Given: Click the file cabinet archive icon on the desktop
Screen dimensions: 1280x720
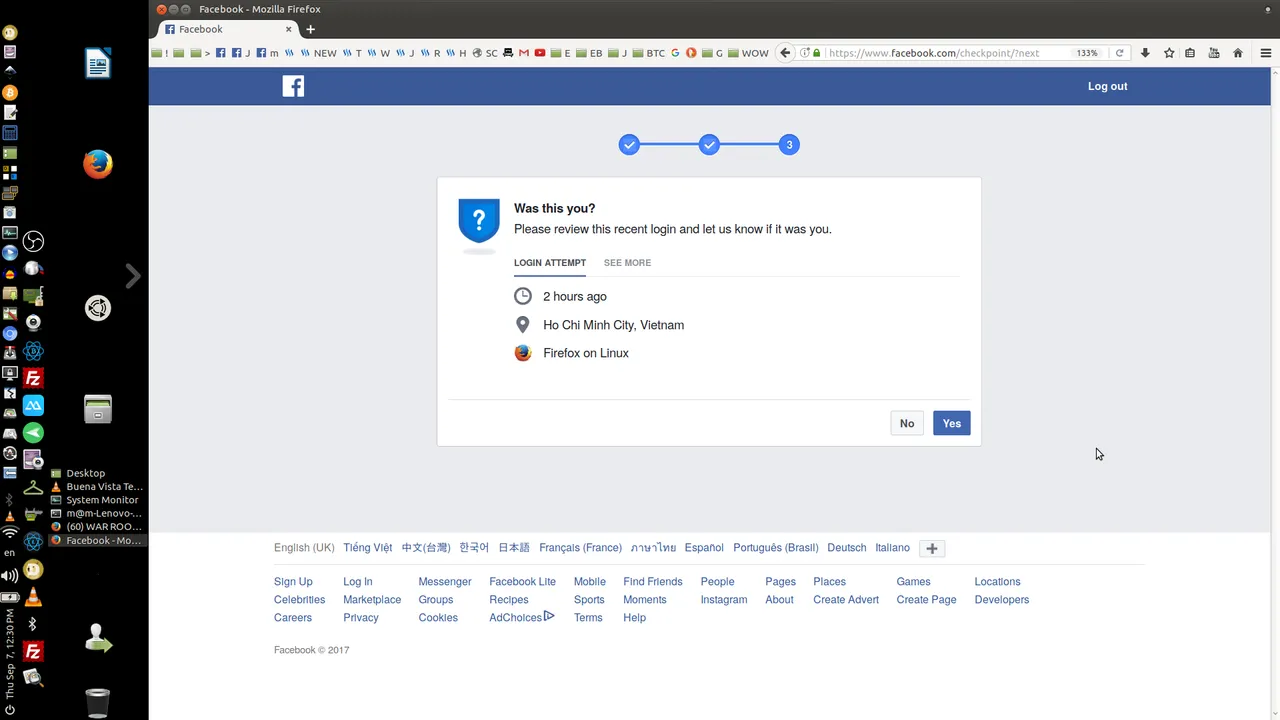Looking at the screenshot, I should tap(98, 408).
